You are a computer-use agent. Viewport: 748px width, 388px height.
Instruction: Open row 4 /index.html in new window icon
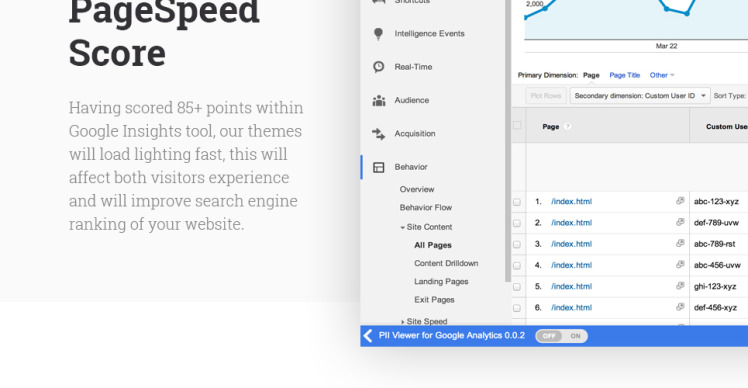coord(680,264)
